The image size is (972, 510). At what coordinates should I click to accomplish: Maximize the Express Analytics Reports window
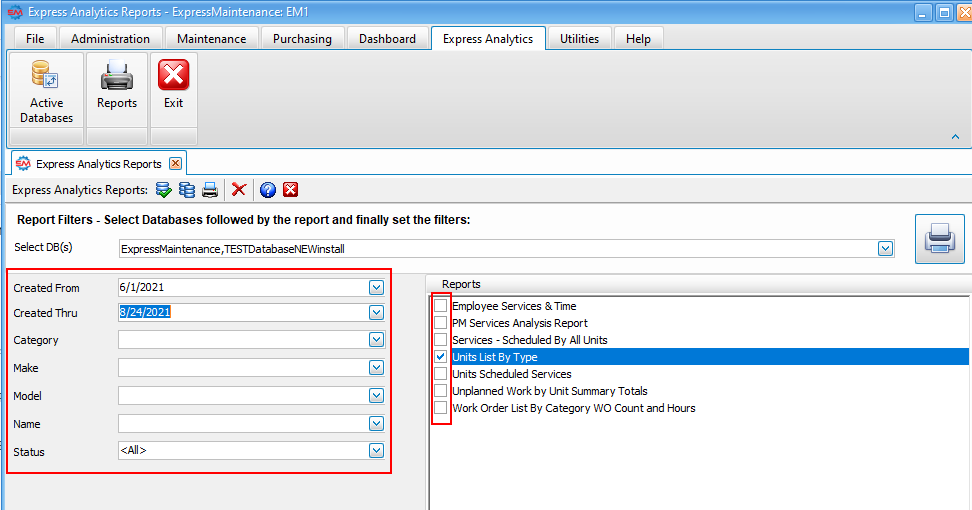pos(944,12)
